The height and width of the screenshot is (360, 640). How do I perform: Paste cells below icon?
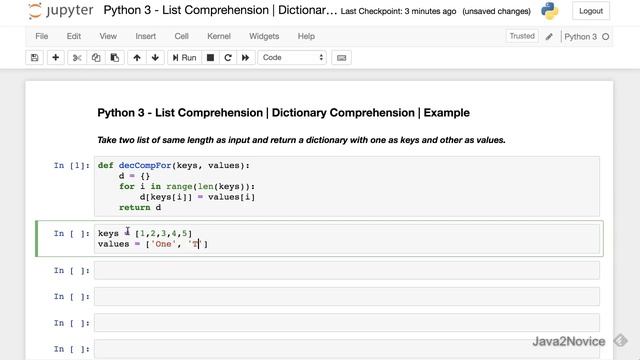[x=115, y=58]
